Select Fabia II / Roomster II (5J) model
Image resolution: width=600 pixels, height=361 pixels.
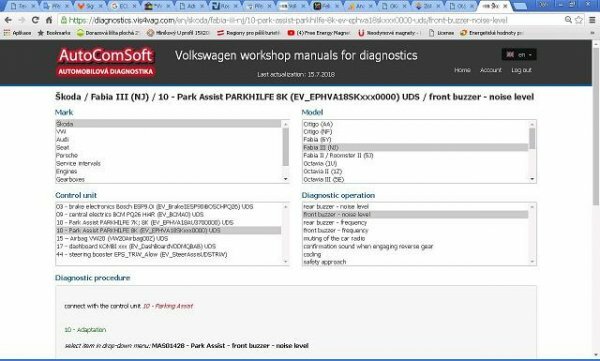[x=415, y=155]
